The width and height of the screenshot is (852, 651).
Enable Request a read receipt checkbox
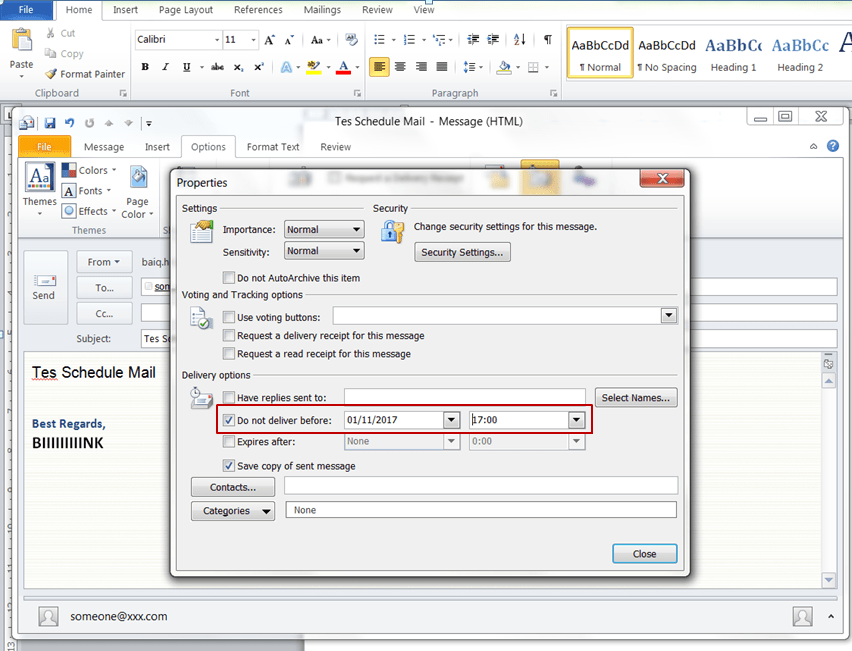229,354
